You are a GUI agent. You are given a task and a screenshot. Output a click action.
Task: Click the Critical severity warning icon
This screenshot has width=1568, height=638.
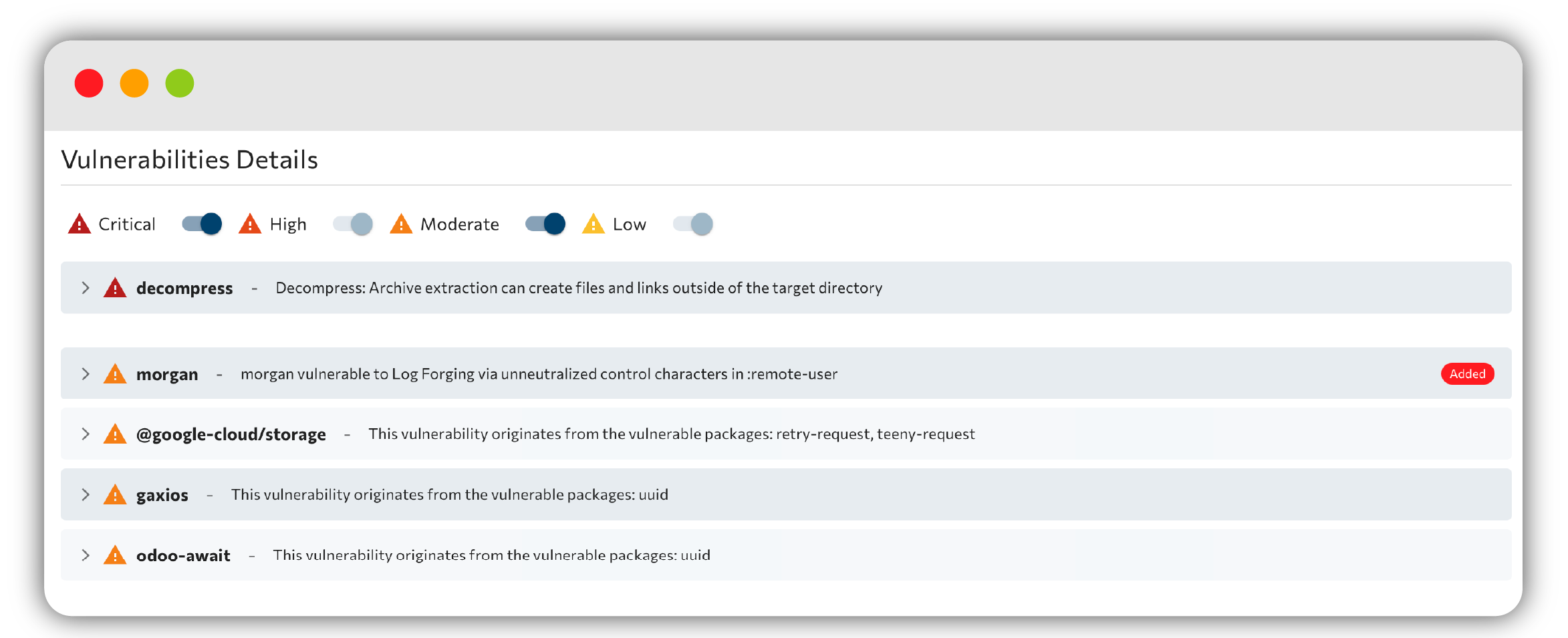[79, 224]
